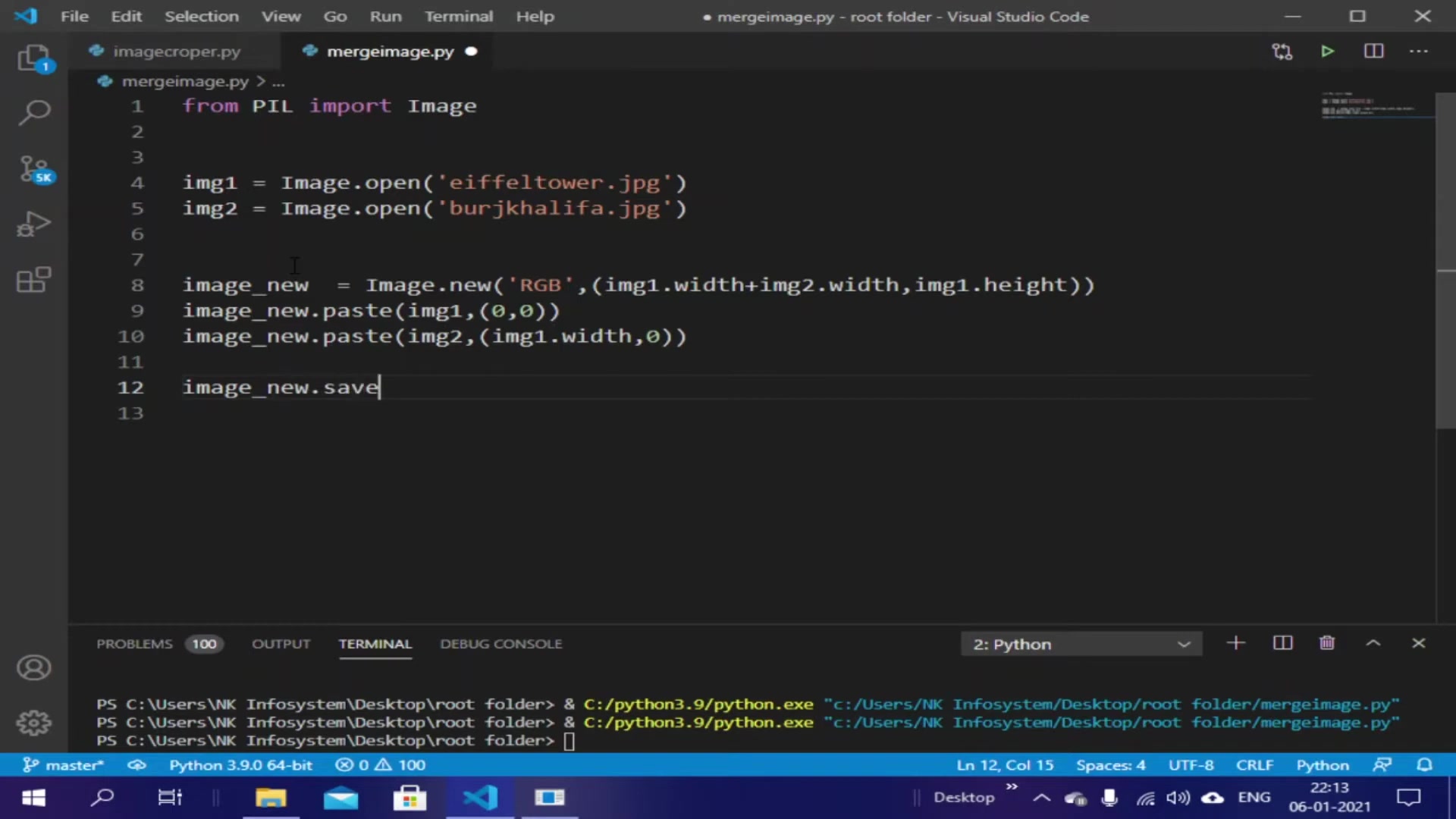Open the Manage gear settings icon
This screenshot has width=1456, height=819.
point(34,723)
